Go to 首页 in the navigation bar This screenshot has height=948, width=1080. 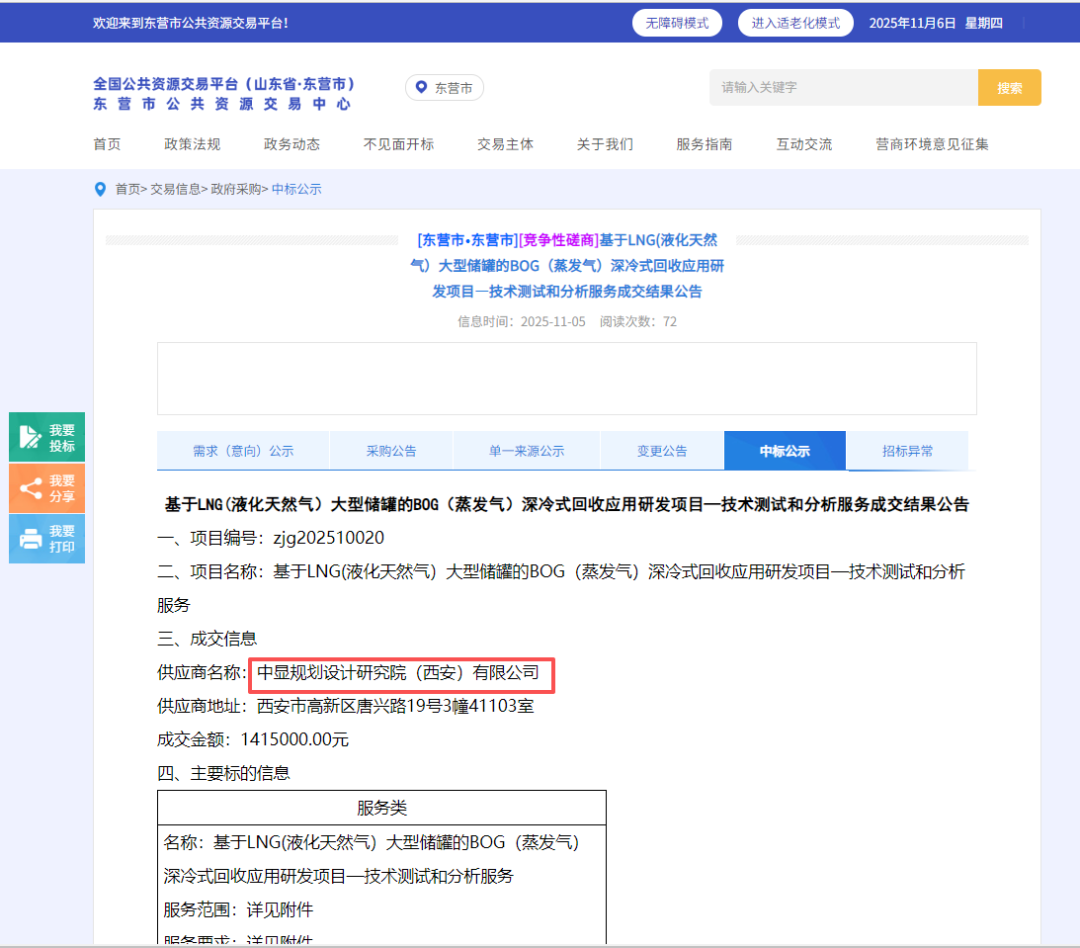click(x=107, y=144)
